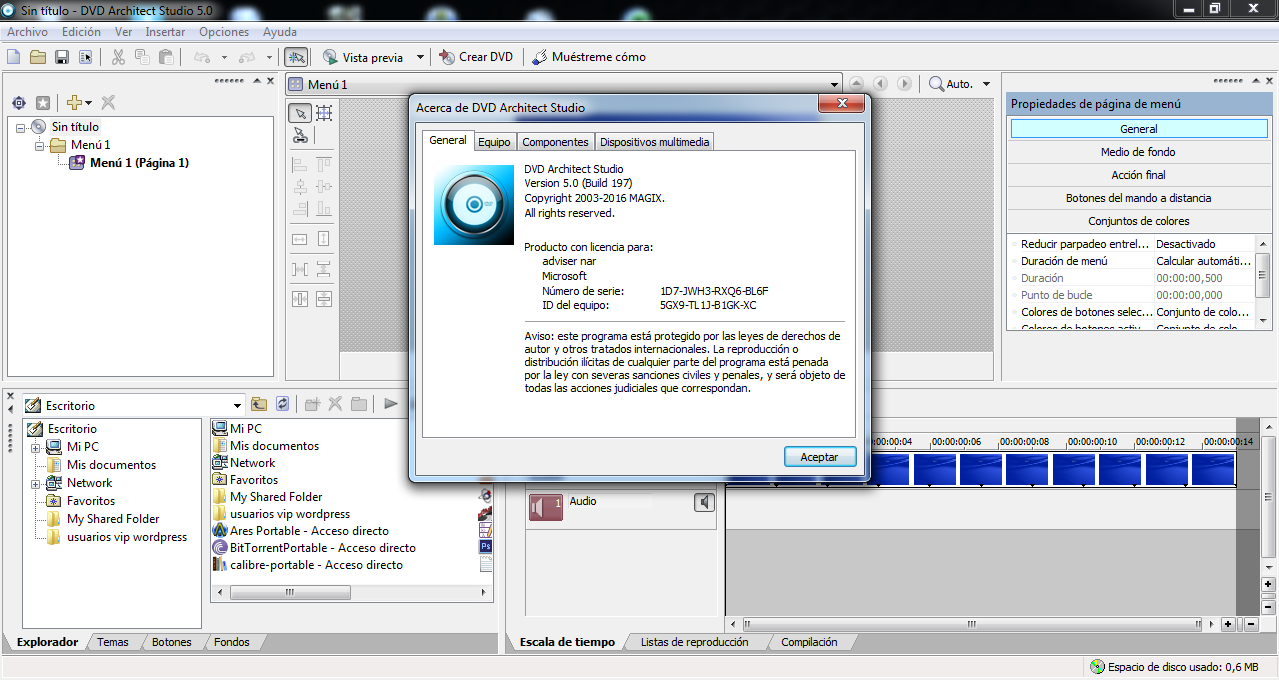Screen dimensions: 1279x680
Task: Click the Crear DVD toolbar button
Action: (x=476, y=57)
